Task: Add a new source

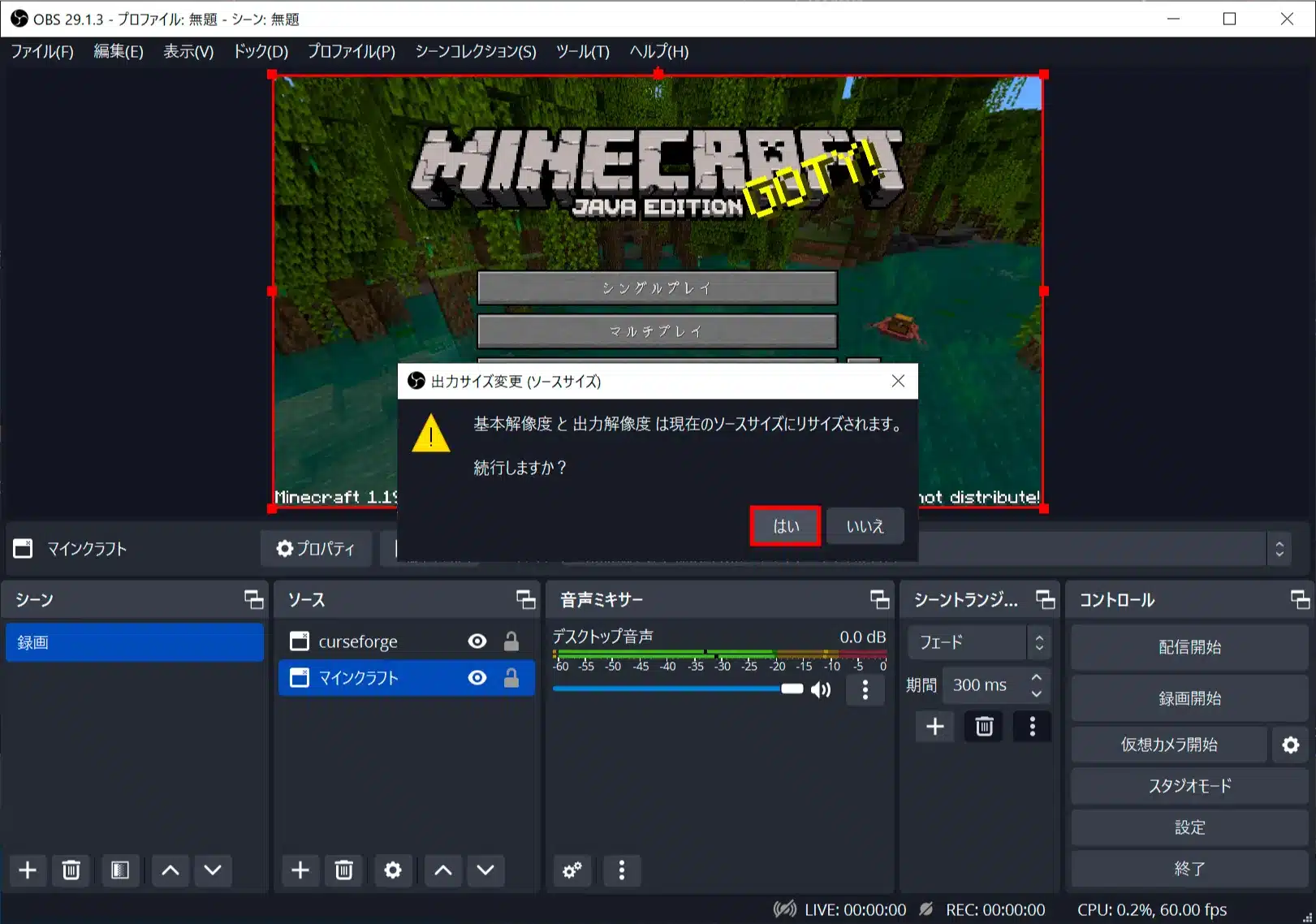Action: click(x=300, y=870)
